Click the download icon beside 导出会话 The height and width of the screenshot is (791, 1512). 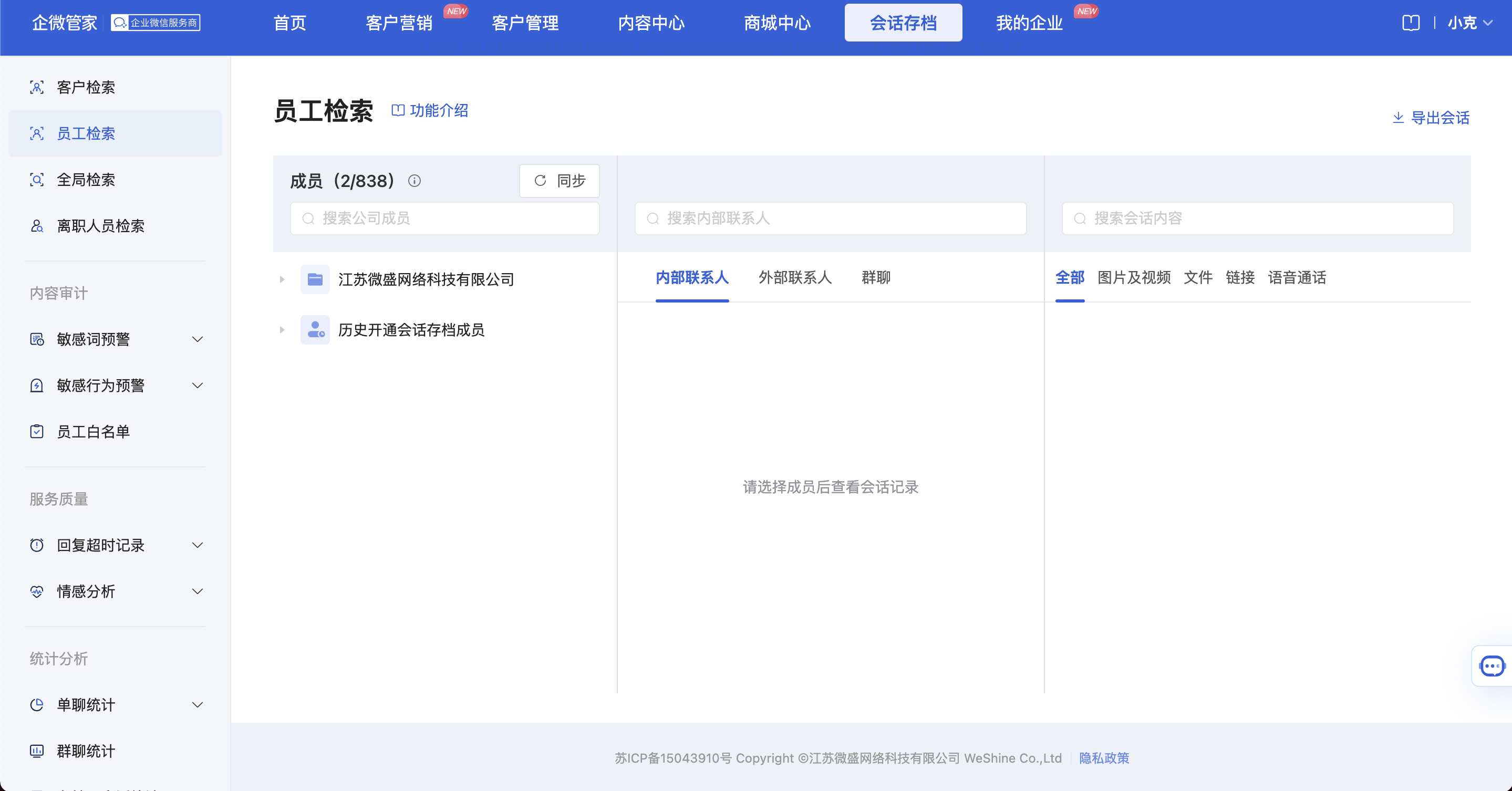(1399, 118)
